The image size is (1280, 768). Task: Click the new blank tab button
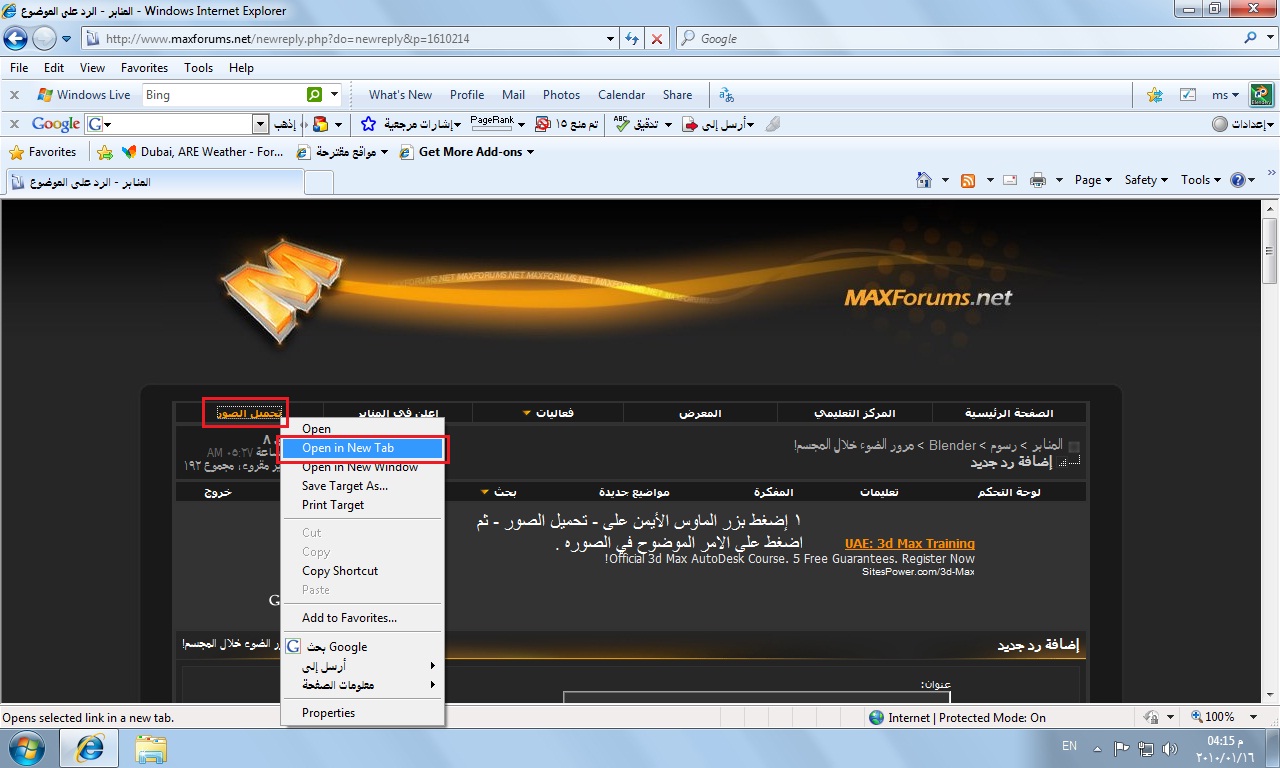pyautogui.click(x=318, y=182)
